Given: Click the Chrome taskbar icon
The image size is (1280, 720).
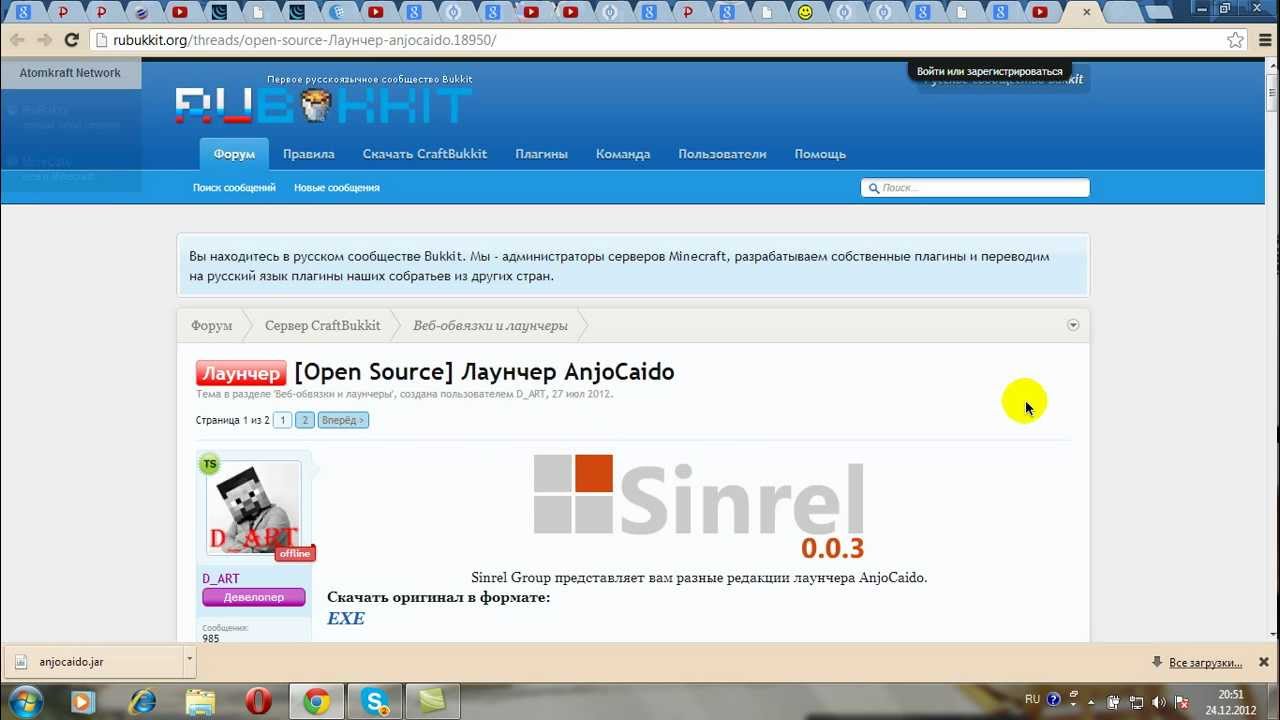Looking at the screenshot, I should tap(317, 702).
